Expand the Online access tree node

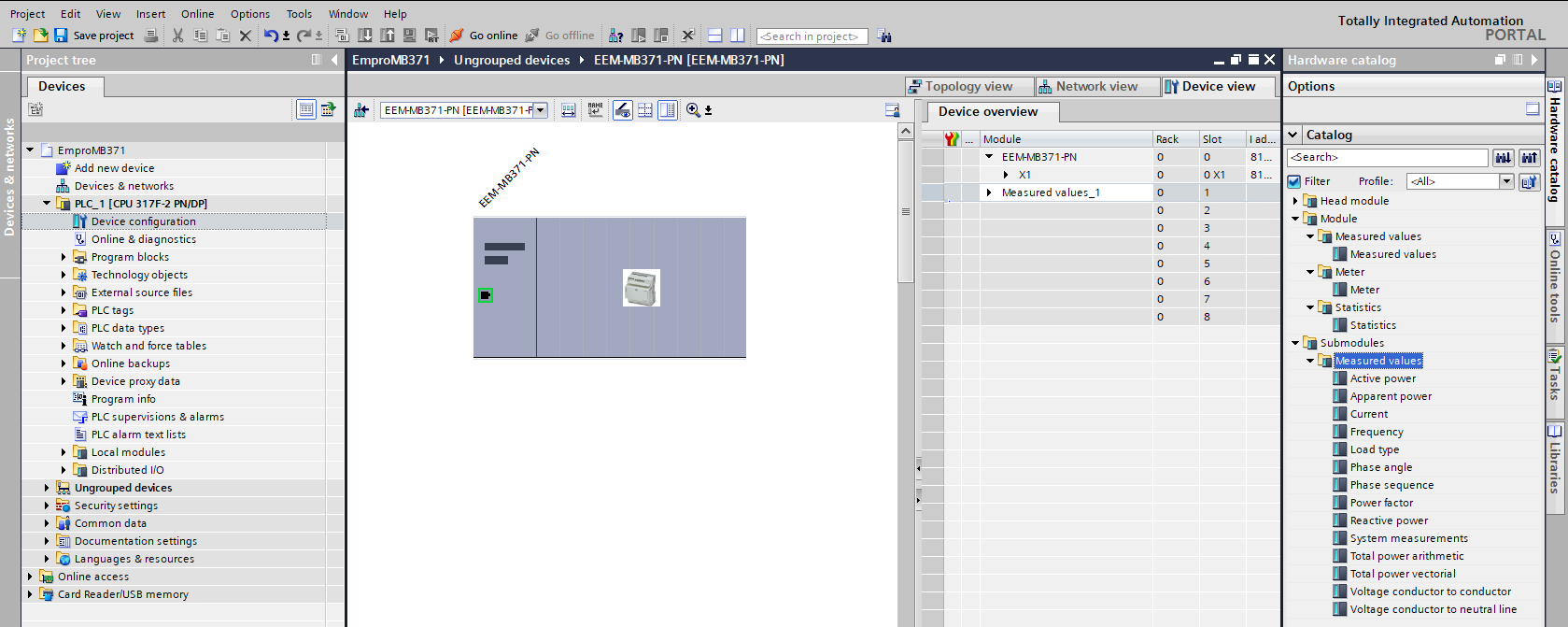(30, 577)
